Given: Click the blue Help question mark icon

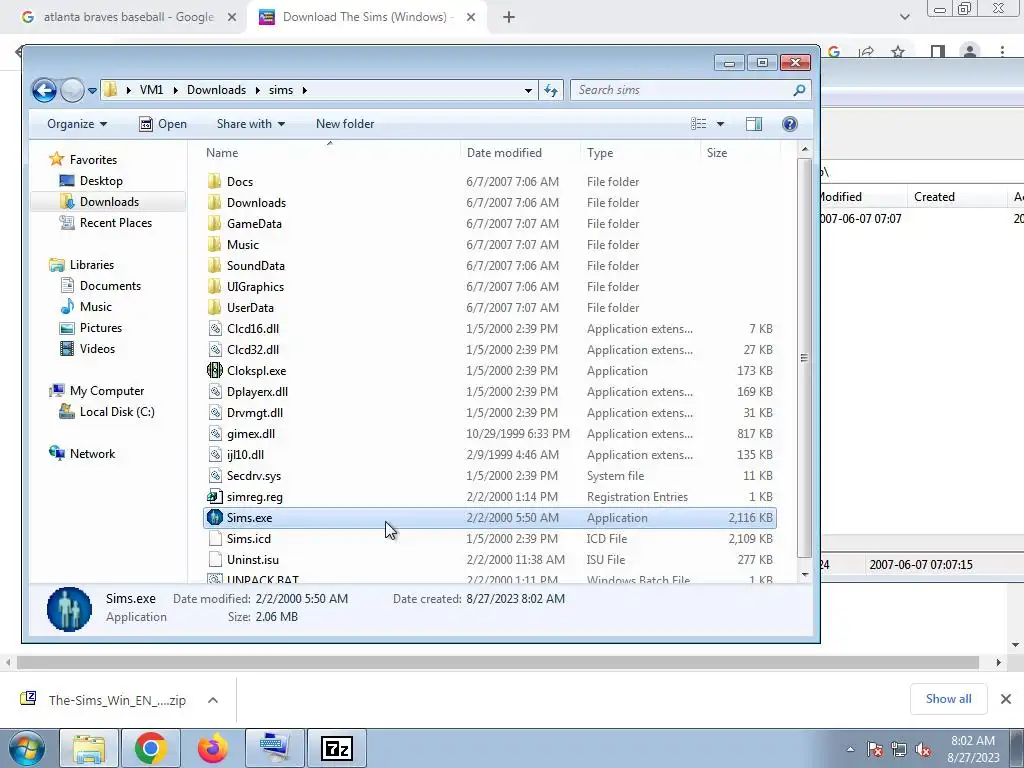Looking at the screenshot, I should tap(790, 124).
